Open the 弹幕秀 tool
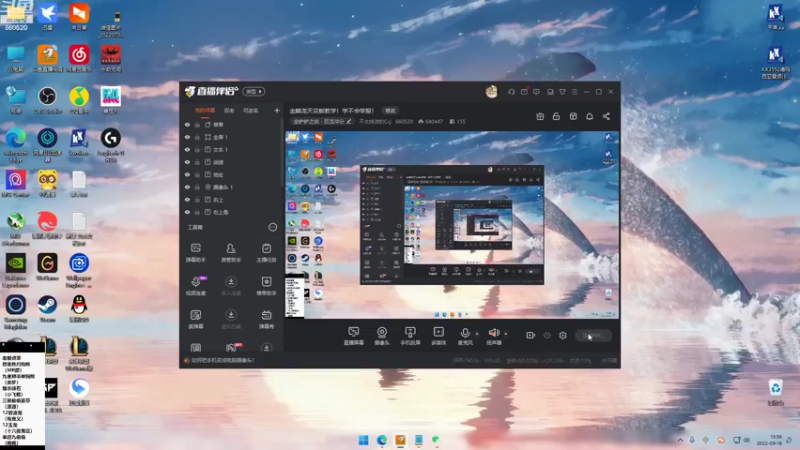800x450 pixels. 266,319
